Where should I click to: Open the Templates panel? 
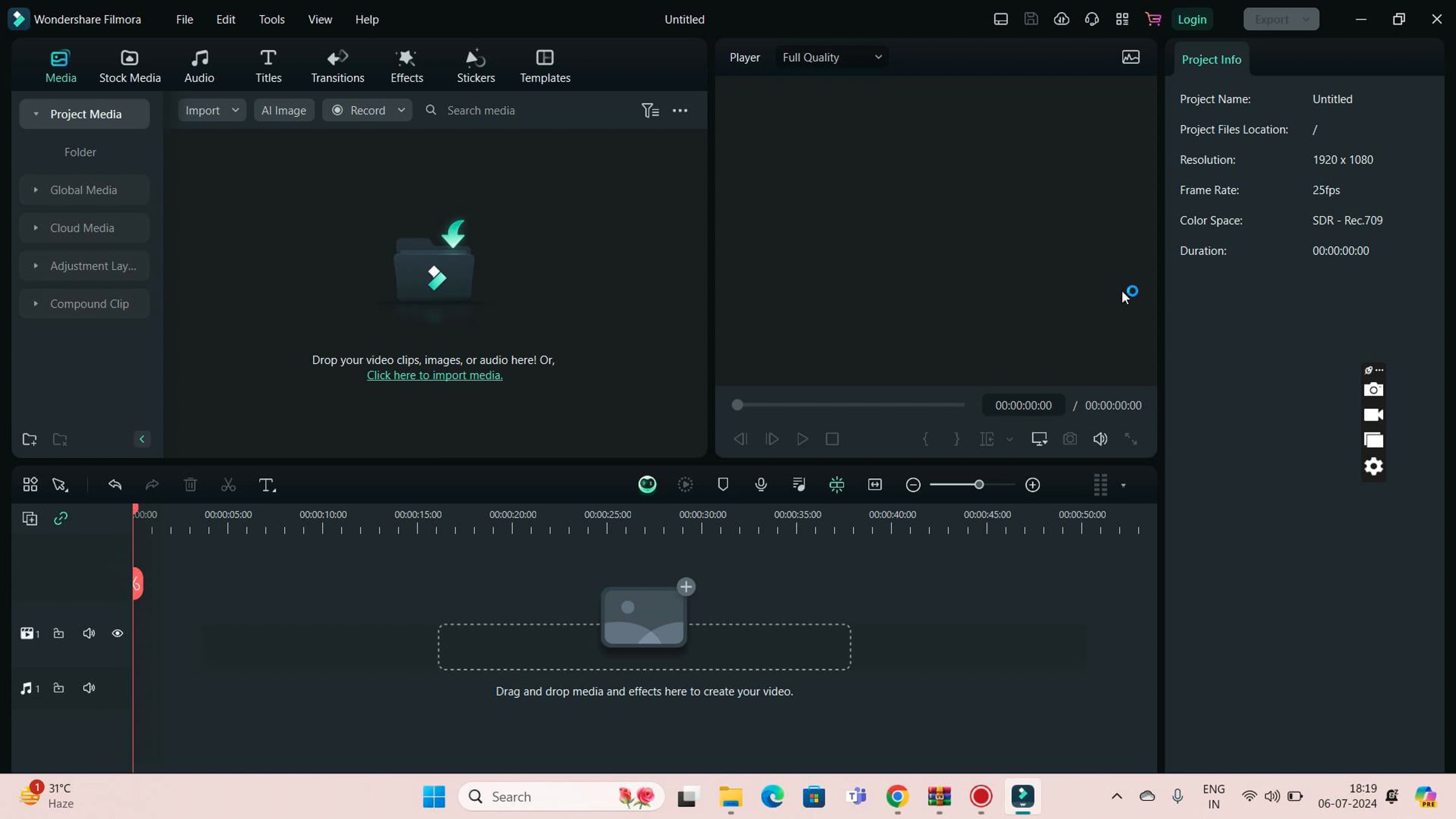pos(545,65)
